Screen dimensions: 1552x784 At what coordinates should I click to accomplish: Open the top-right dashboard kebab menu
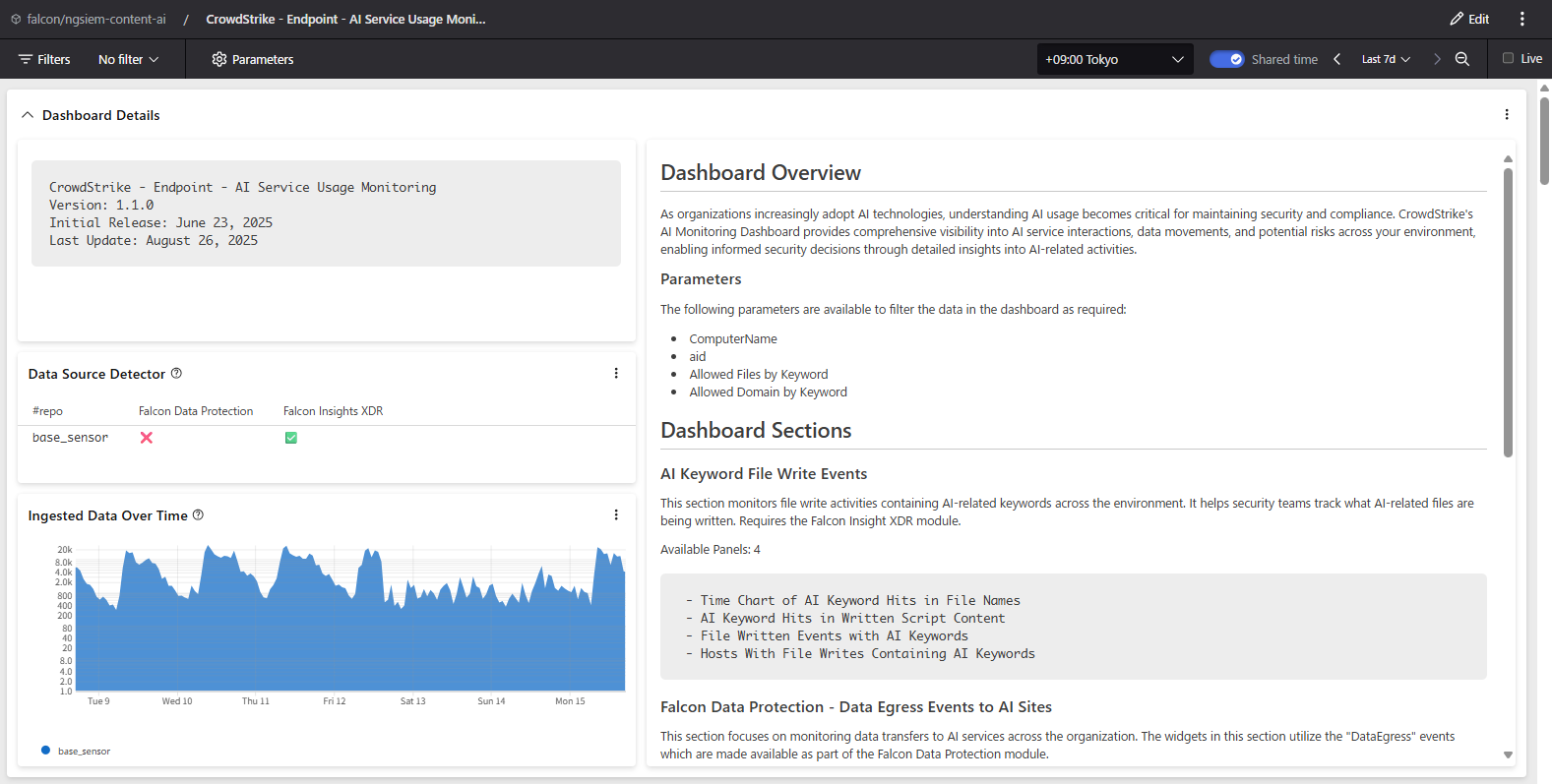pyautogui.click(x=1521, y=19)
